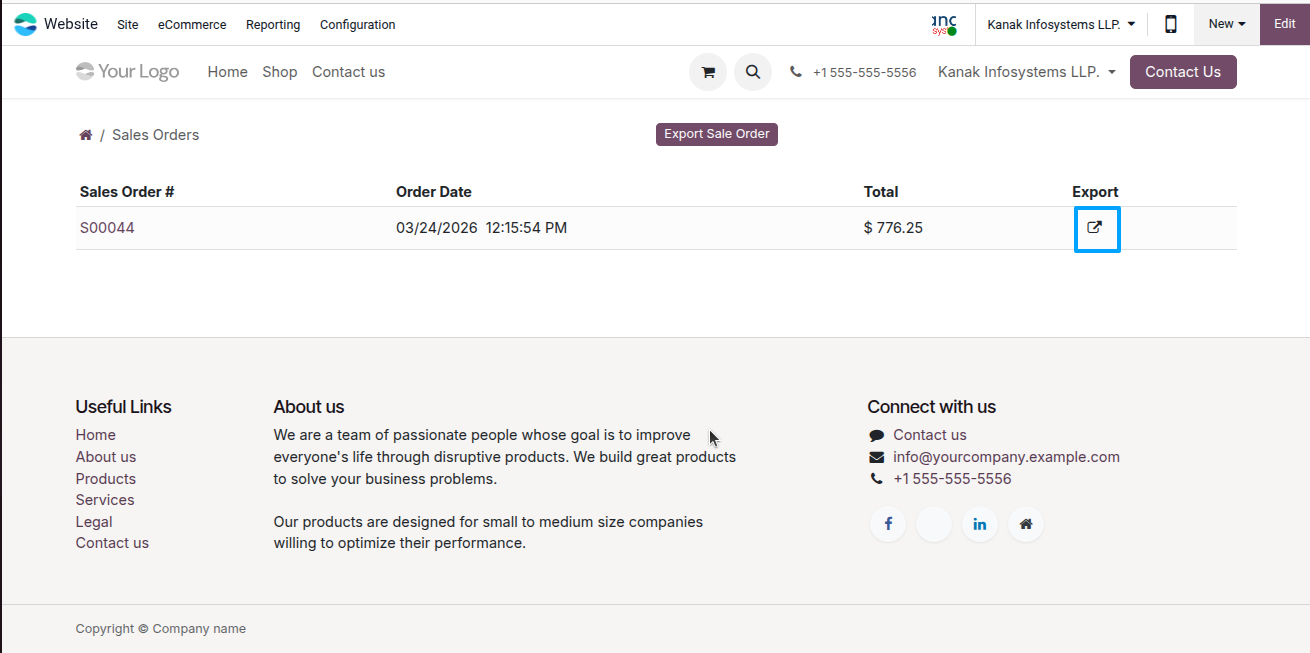Image resolution: width=1310 pixels, height=653 pixels.
Task: Click the Edit button
Action: point(1285,24)
